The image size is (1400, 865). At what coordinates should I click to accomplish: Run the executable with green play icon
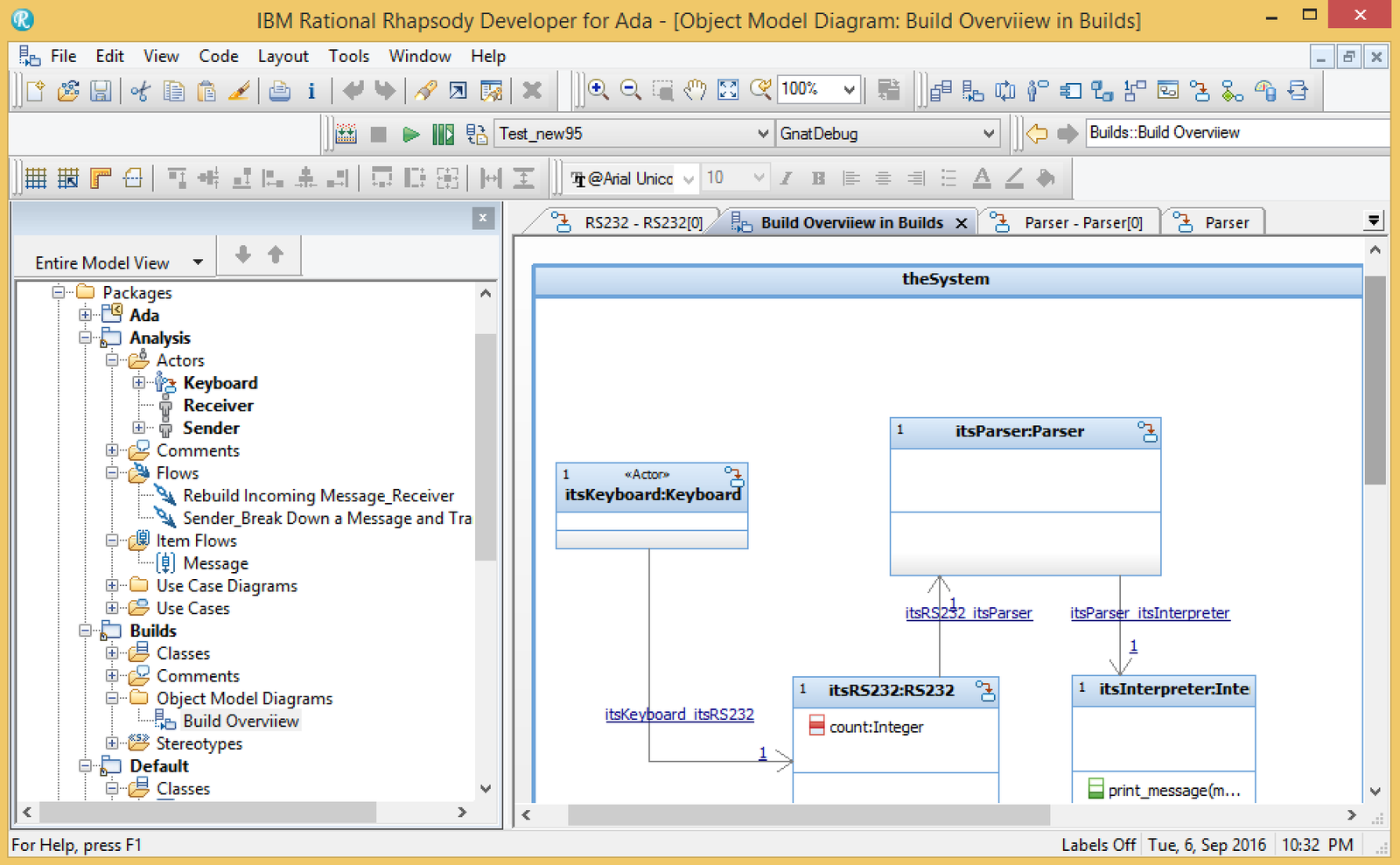(x=410, y=134)
